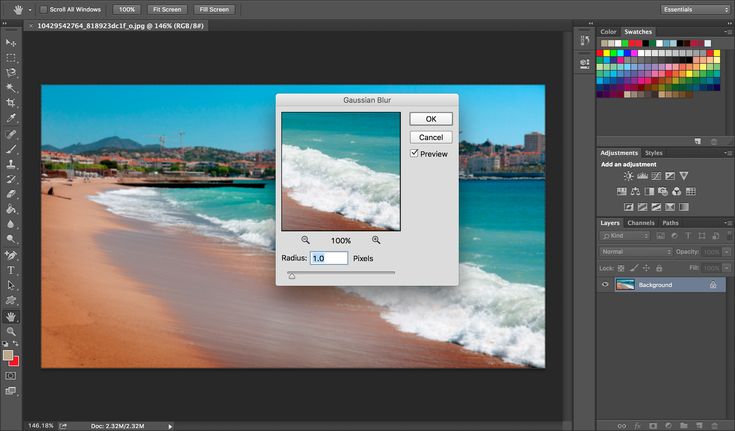Select the Zoom tool in toolbar
The width and height of the screenshot is (735, 431).
click(11, 332)
